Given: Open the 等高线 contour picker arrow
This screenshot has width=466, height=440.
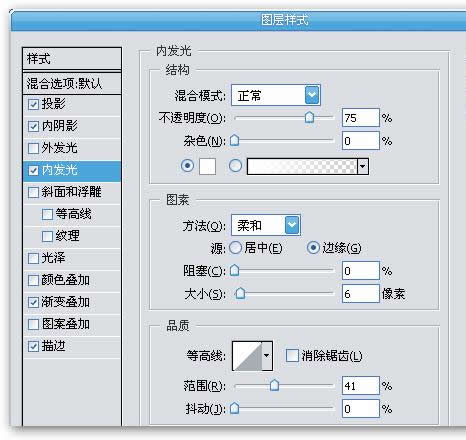Looking at the screenshot, I should point(267,356).
